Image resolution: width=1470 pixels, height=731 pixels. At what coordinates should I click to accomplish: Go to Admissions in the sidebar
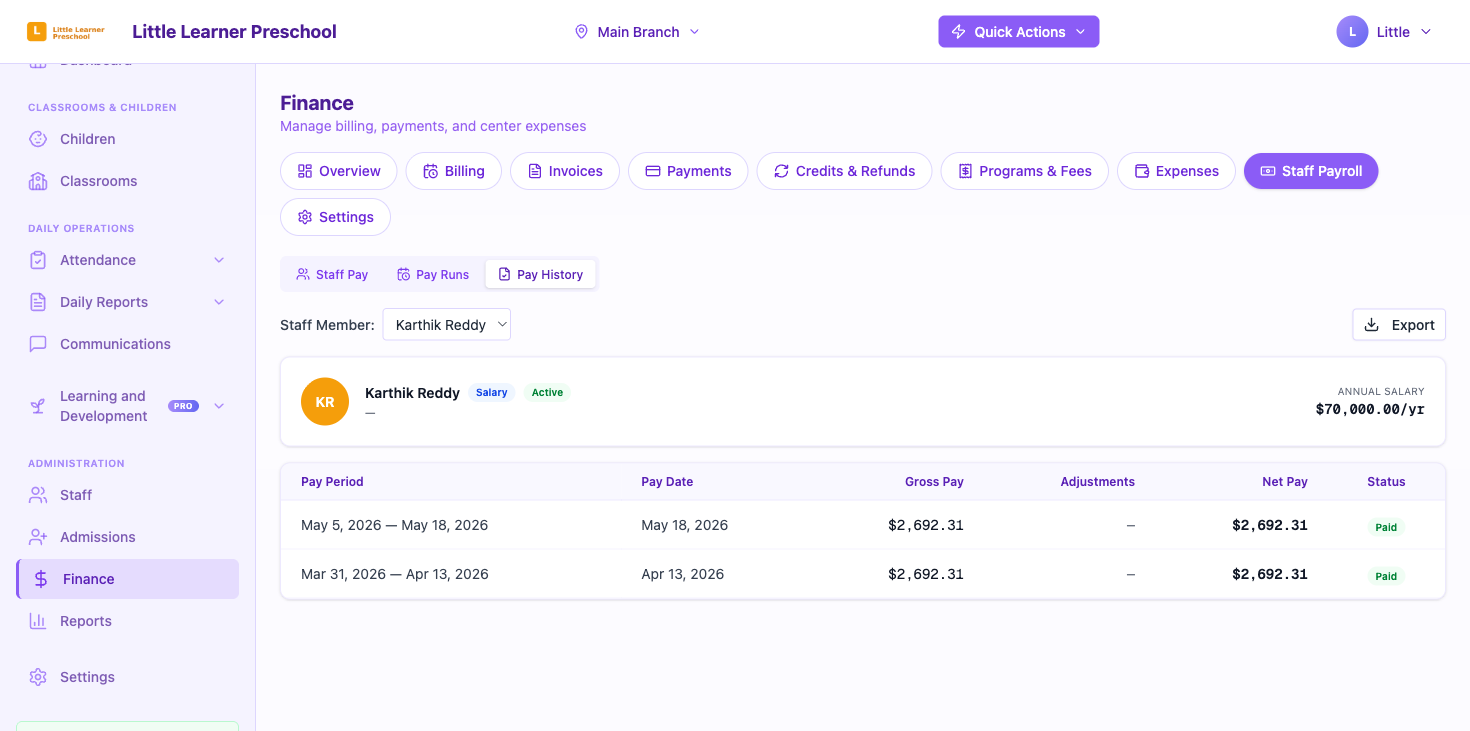(x=128, y=537)
